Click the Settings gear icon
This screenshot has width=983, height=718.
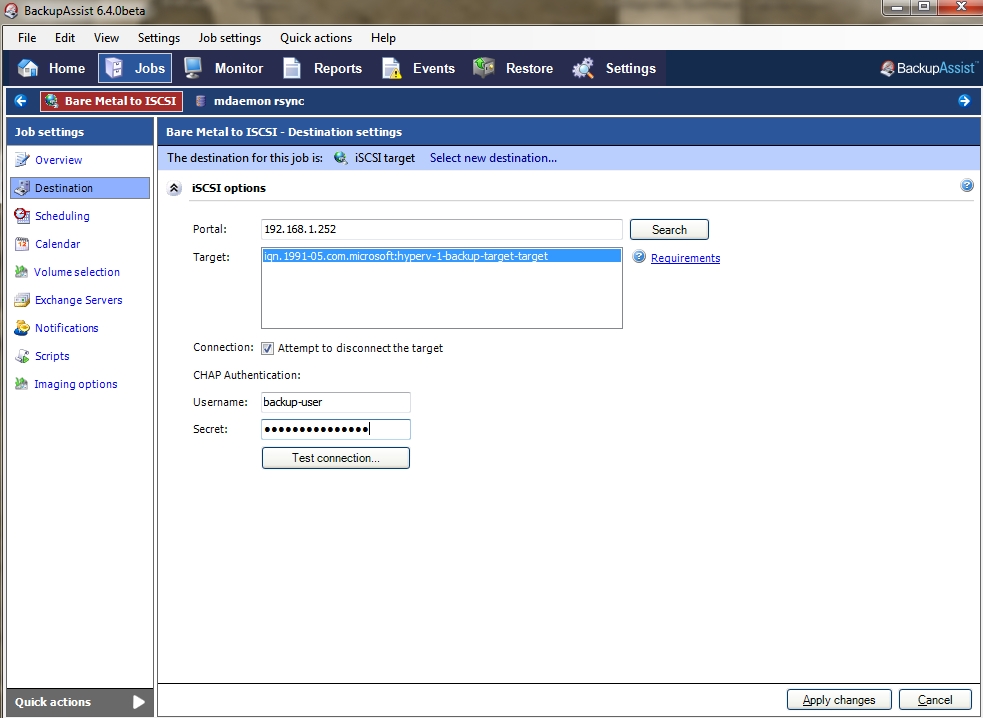[583, 68]
